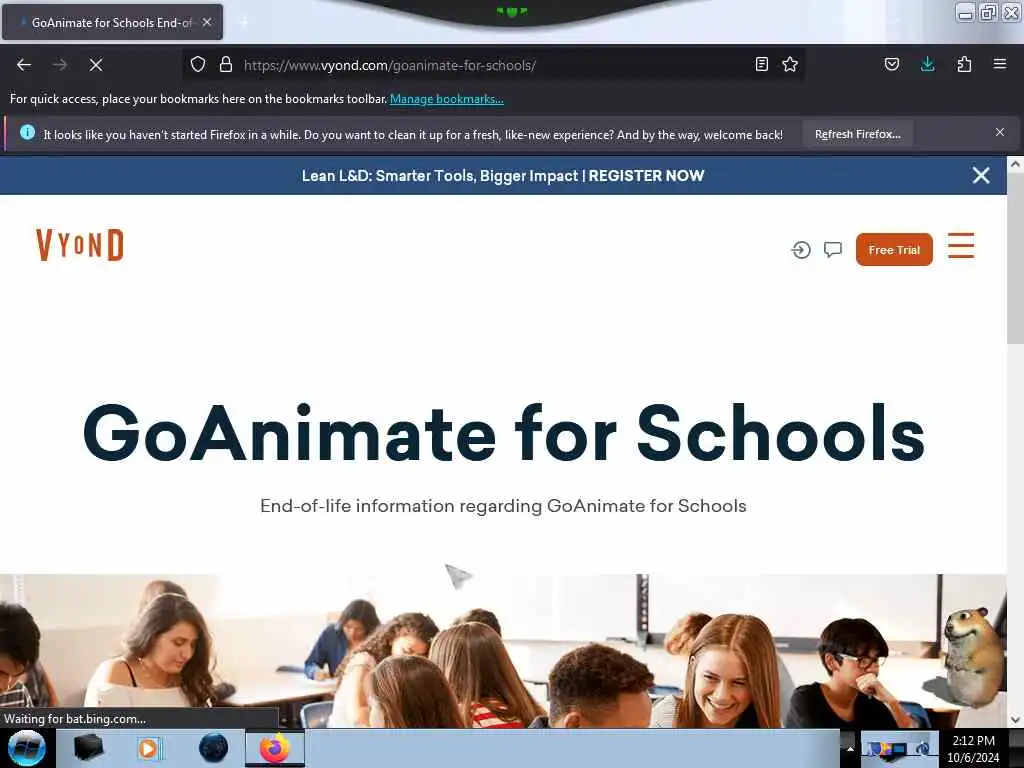Screen dimensions: 1024x768
Task: Click the REGISTER NOW banner link
Action: [x=646, y=176]
